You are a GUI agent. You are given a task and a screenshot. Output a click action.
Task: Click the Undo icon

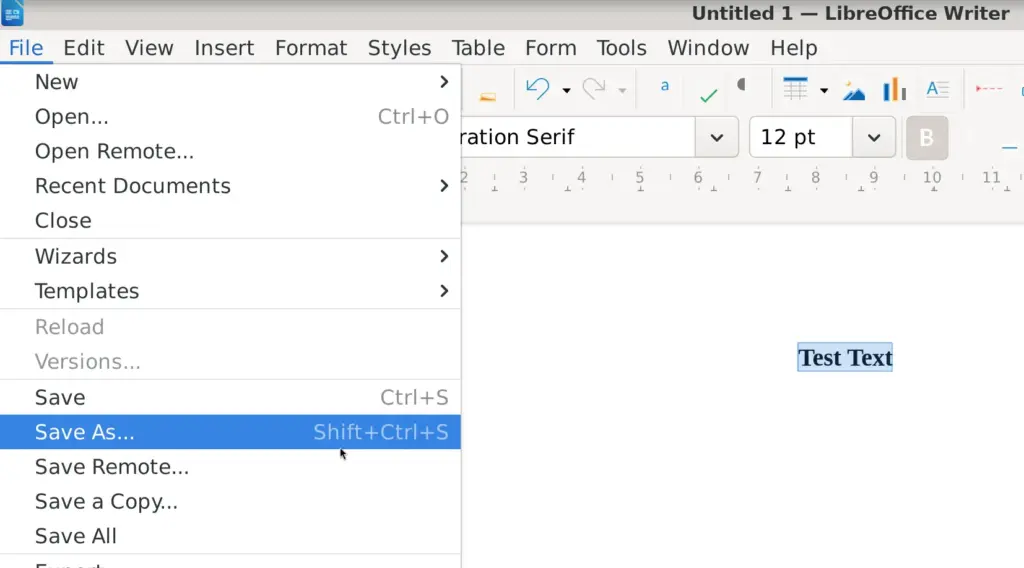point(537,89)
